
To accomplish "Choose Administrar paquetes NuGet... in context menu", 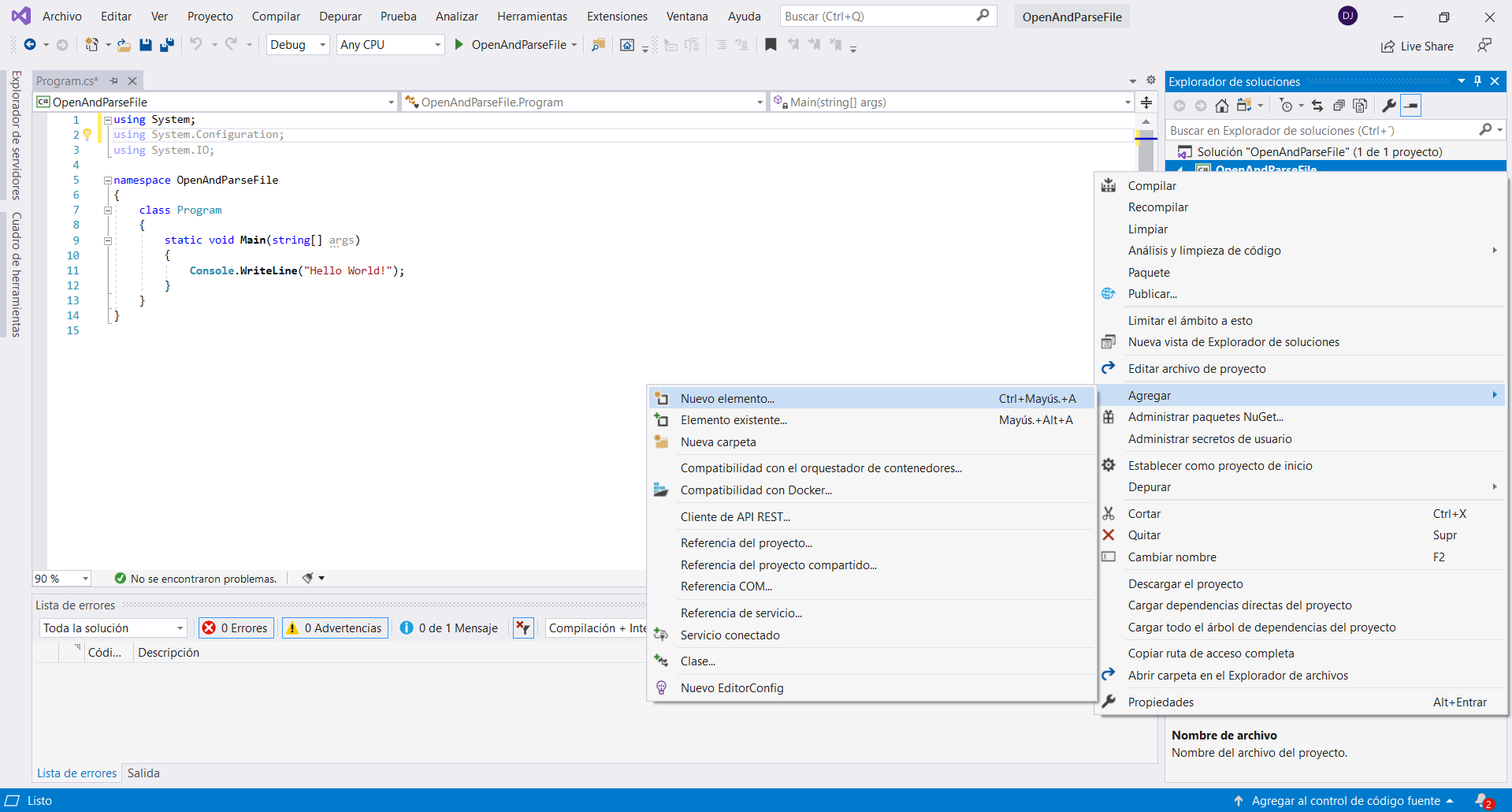I will tap(1206, 417).
